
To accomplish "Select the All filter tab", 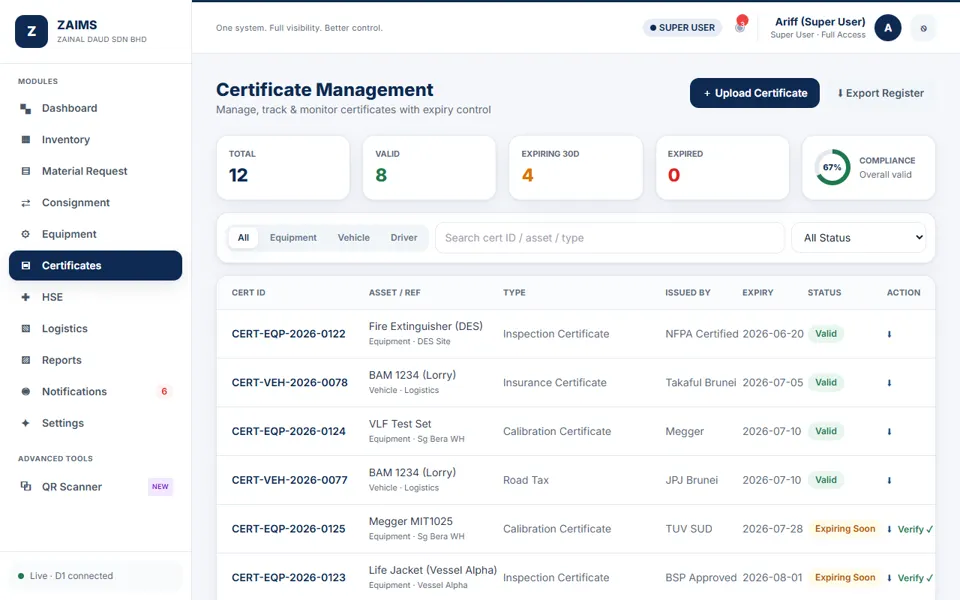I will pos(243,238).
